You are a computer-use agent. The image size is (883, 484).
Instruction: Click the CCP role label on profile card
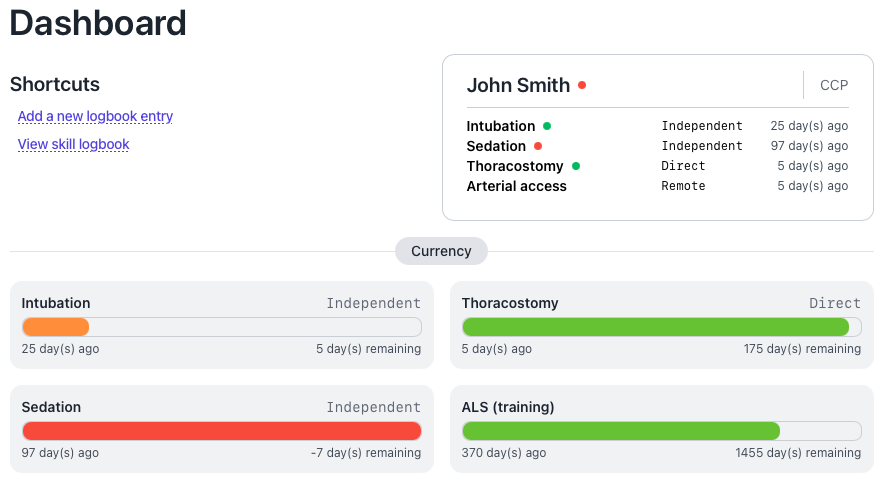pos(834,85)
